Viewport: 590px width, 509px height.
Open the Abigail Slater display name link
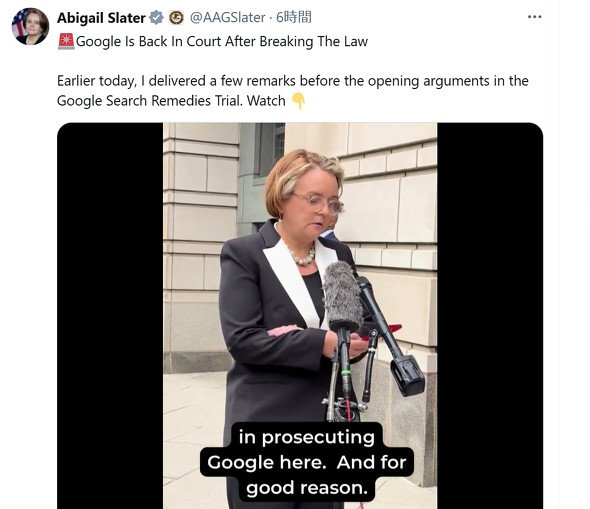click(x=101, y=18)
